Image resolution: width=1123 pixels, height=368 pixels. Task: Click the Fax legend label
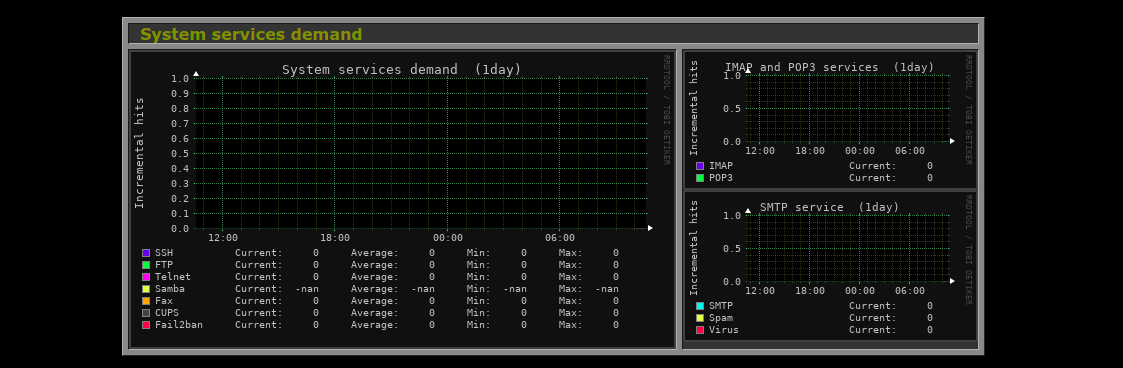(164, 301)
